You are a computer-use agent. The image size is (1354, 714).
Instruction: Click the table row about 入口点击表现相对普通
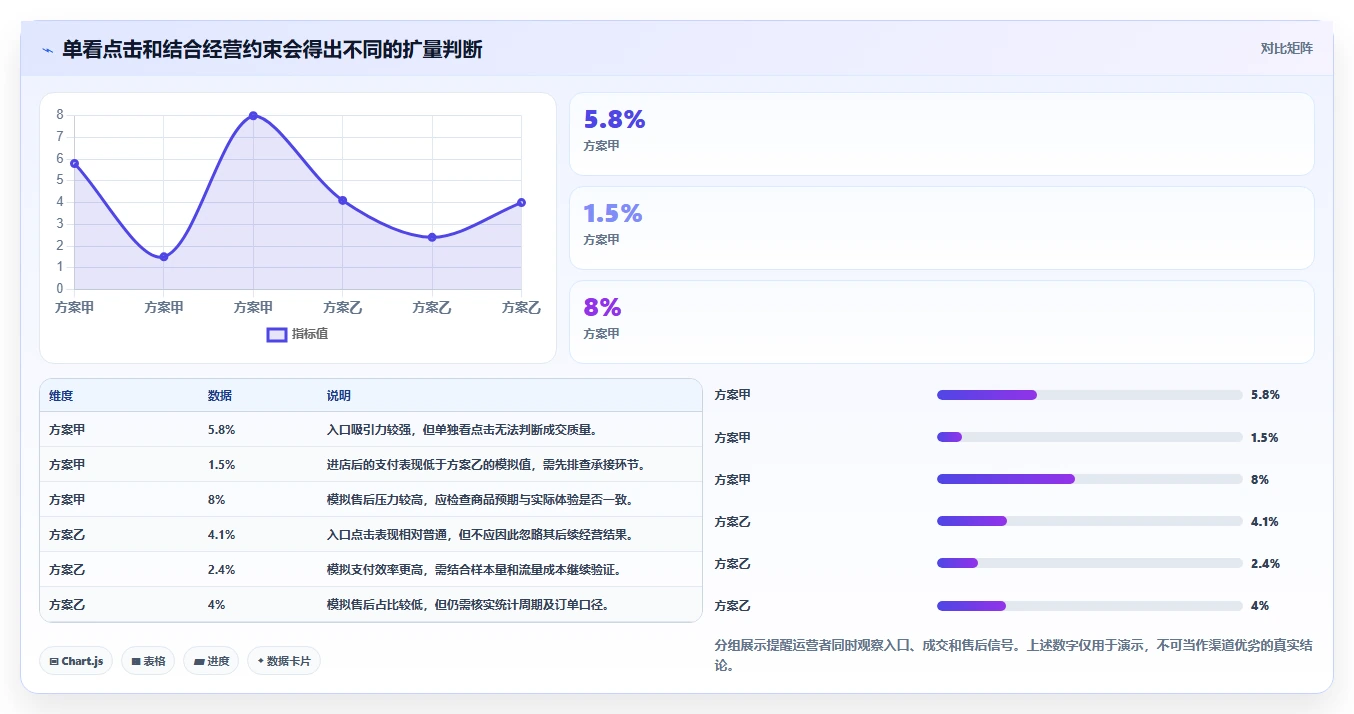pos(371,534)
